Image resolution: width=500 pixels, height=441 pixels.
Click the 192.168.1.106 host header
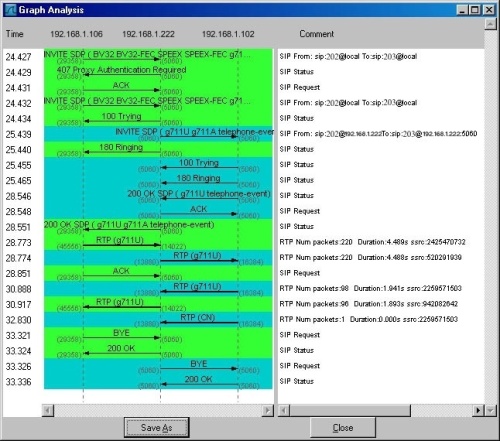[76, 34]
